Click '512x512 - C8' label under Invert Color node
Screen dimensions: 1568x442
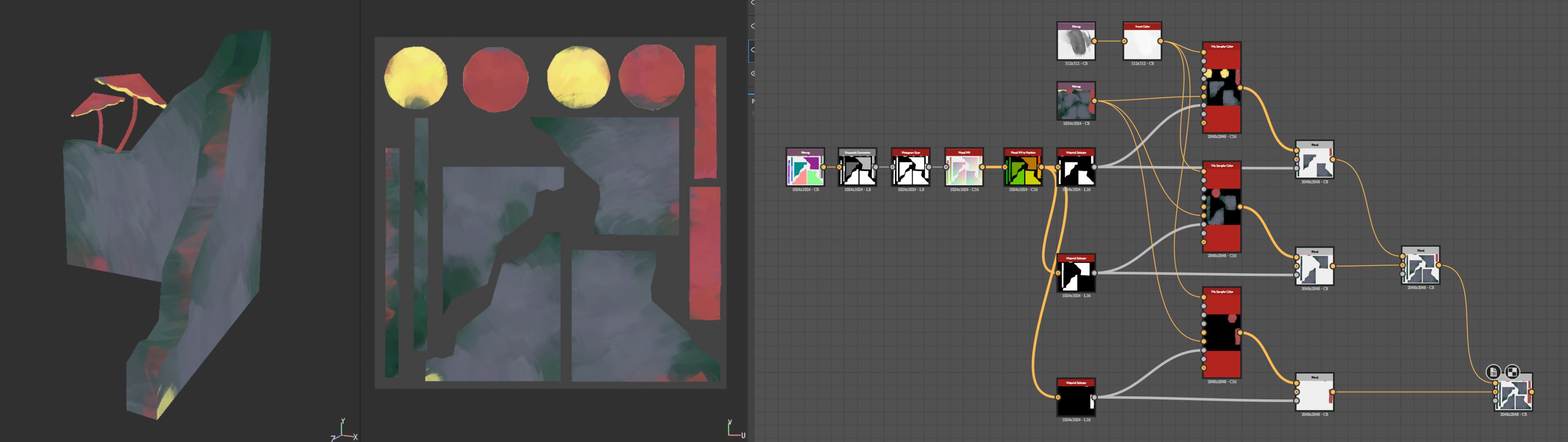click(x=1143, y=63)
